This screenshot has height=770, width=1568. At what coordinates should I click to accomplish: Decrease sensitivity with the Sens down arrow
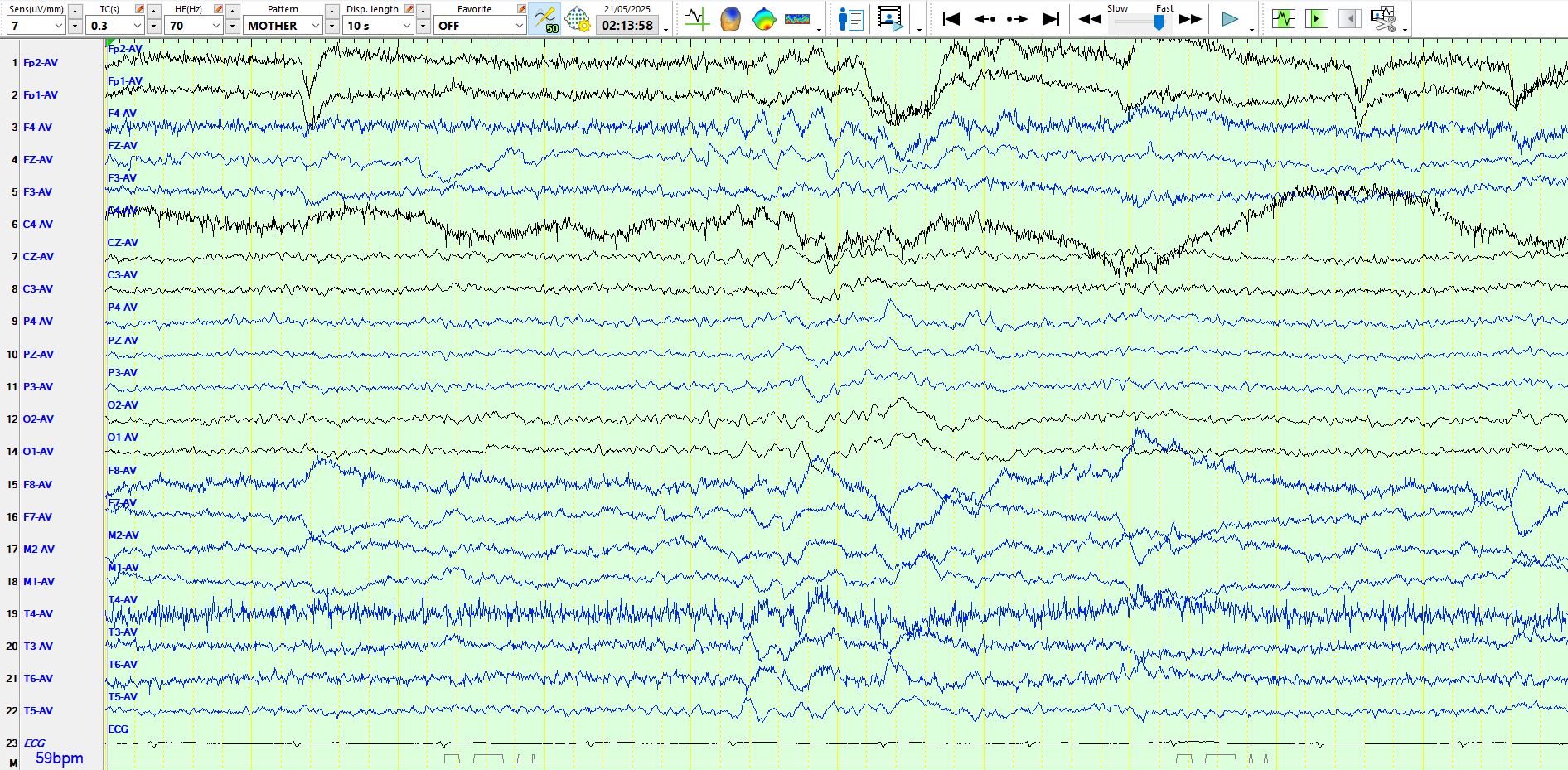[75, 26]
